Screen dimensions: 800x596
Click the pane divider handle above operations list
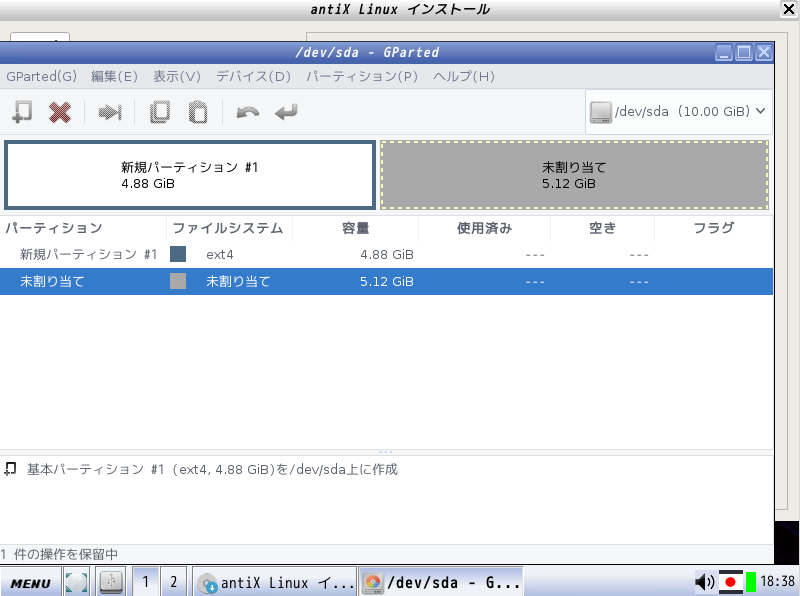click(386, 452)
